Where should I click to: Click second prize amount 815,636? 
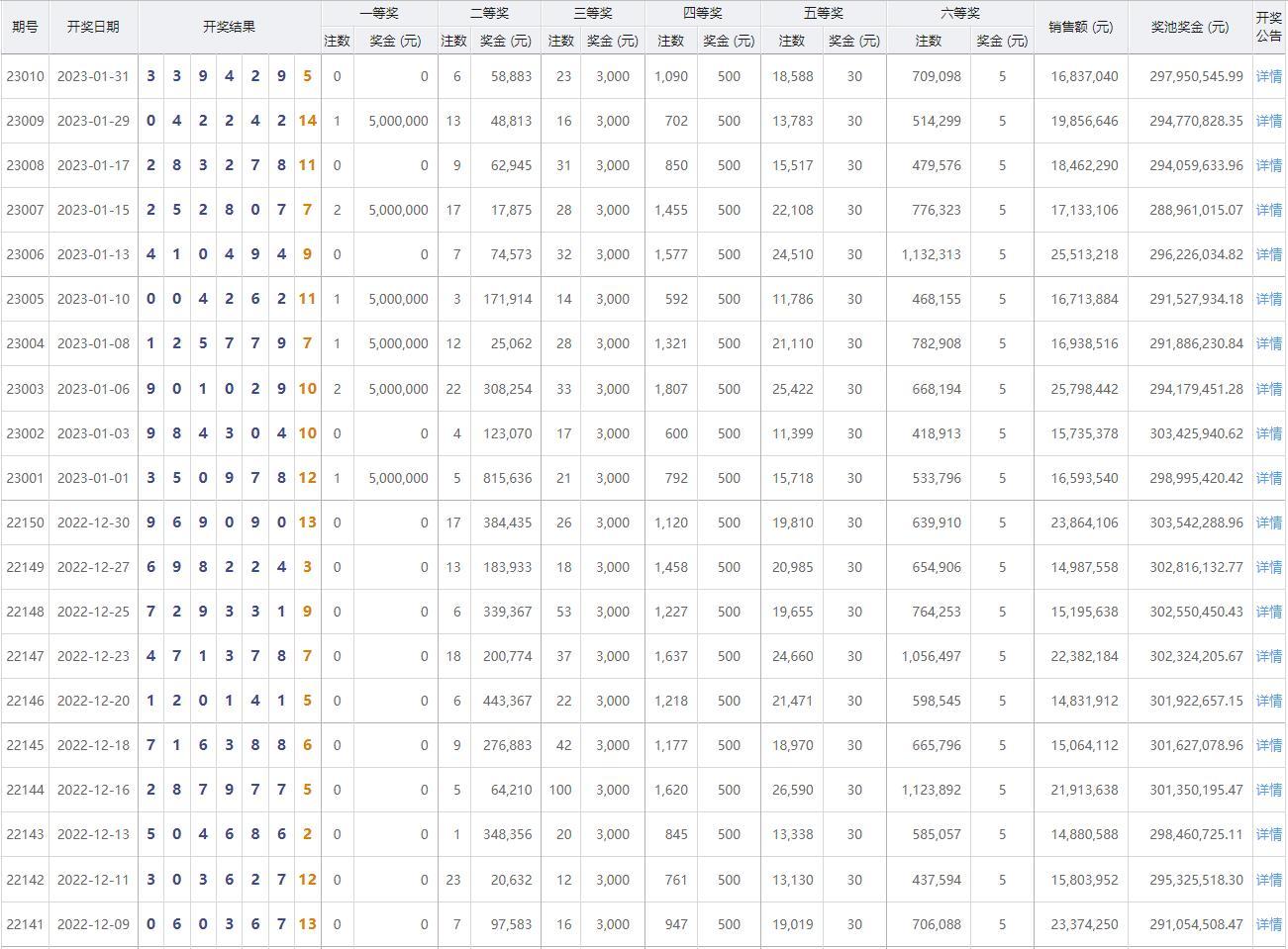click(508, 478)
